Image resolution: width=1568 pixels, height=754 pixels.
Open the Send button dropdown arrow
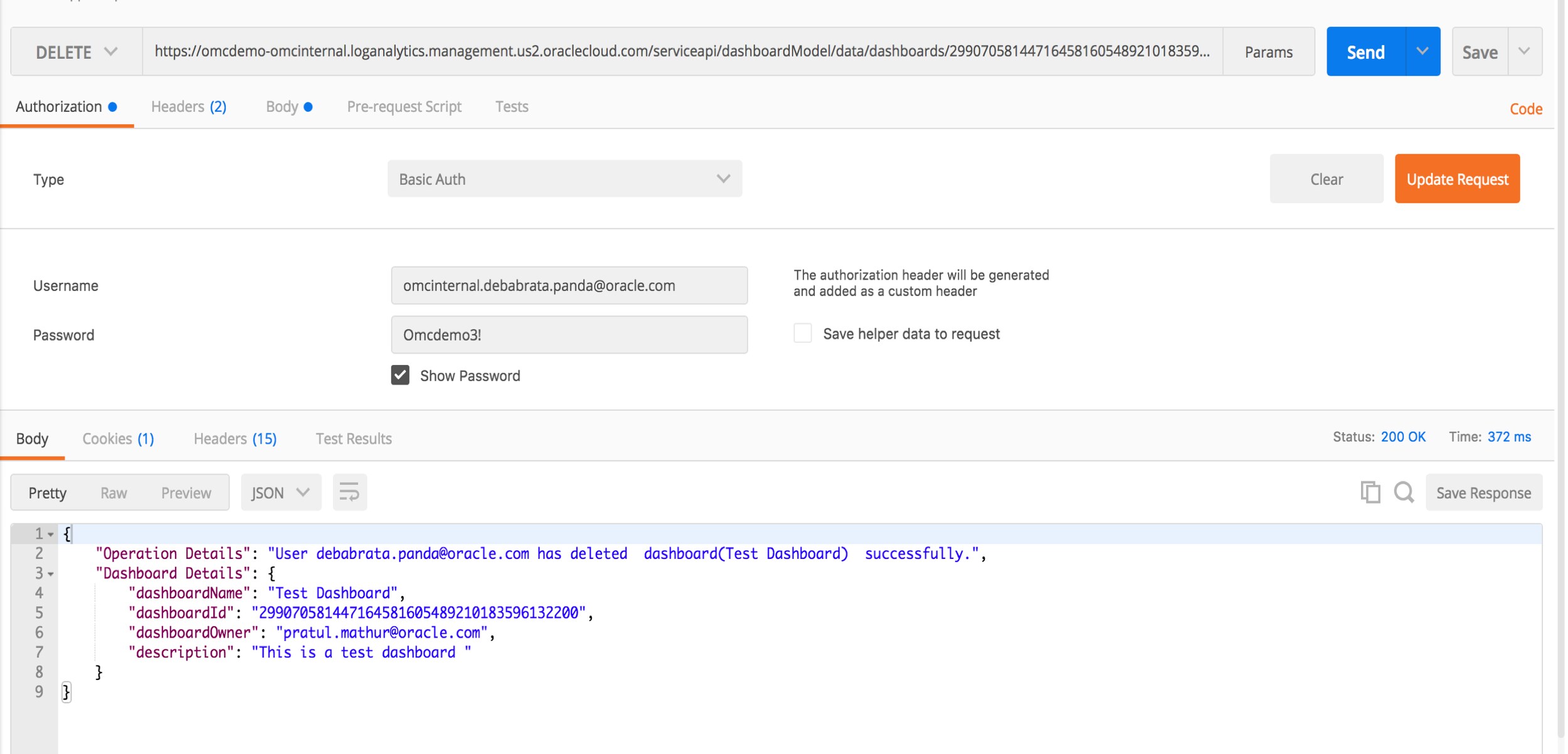click(x=1422, y=51)
